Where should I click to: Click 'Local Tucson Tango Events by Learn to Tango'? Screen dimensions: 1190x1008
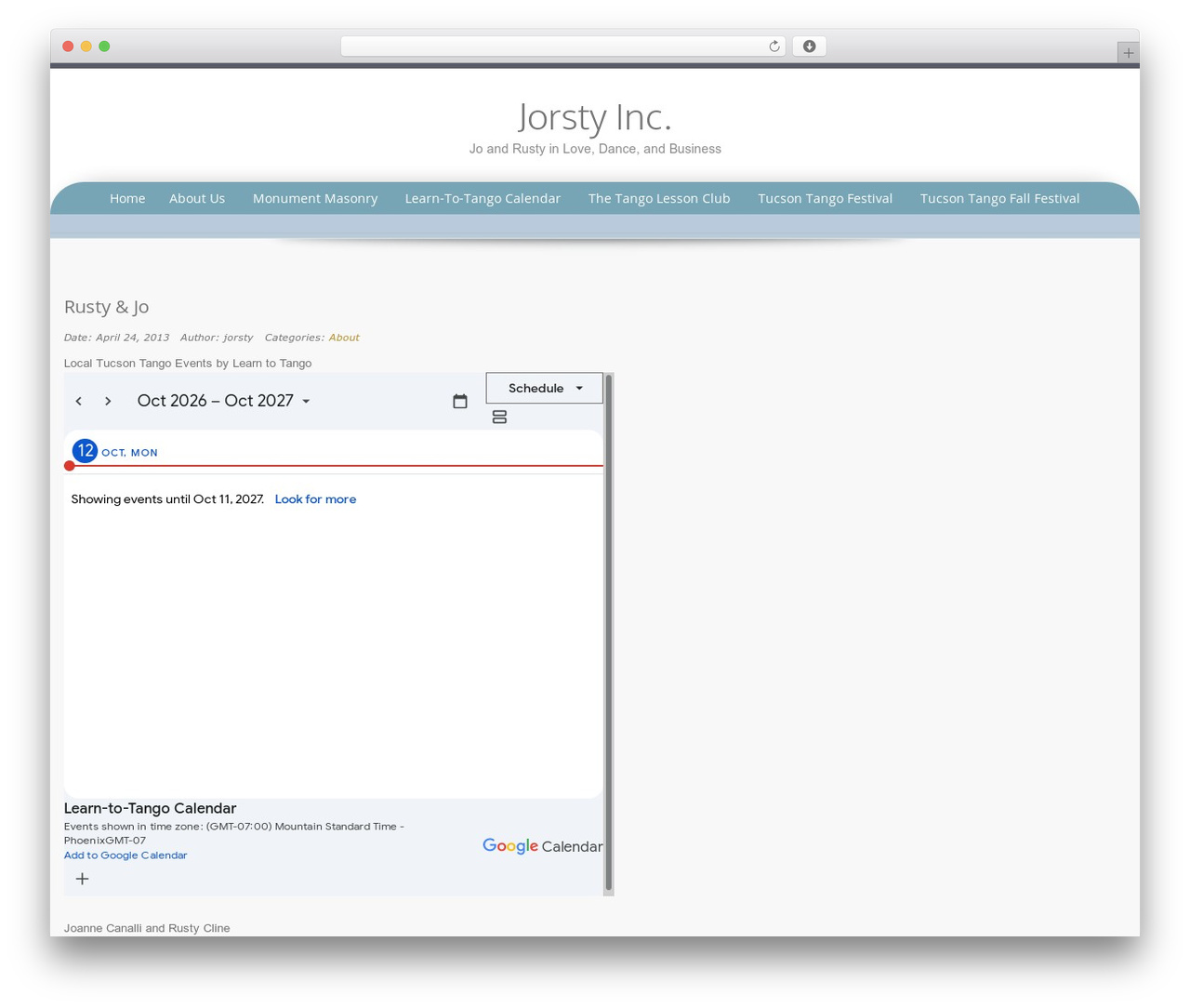point(188,364)
